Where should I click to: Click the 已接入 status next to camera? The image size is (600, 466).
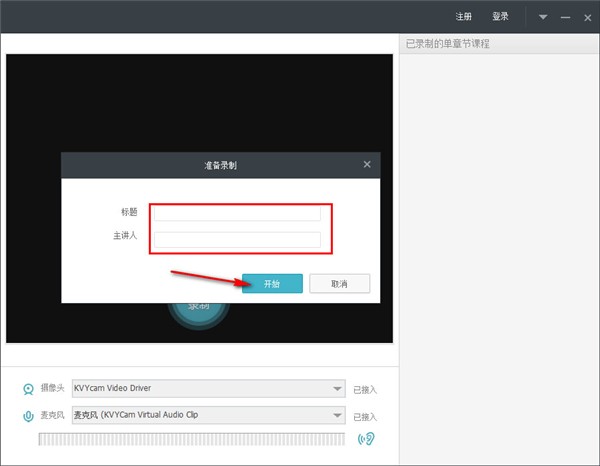click(x=365, y=389)
